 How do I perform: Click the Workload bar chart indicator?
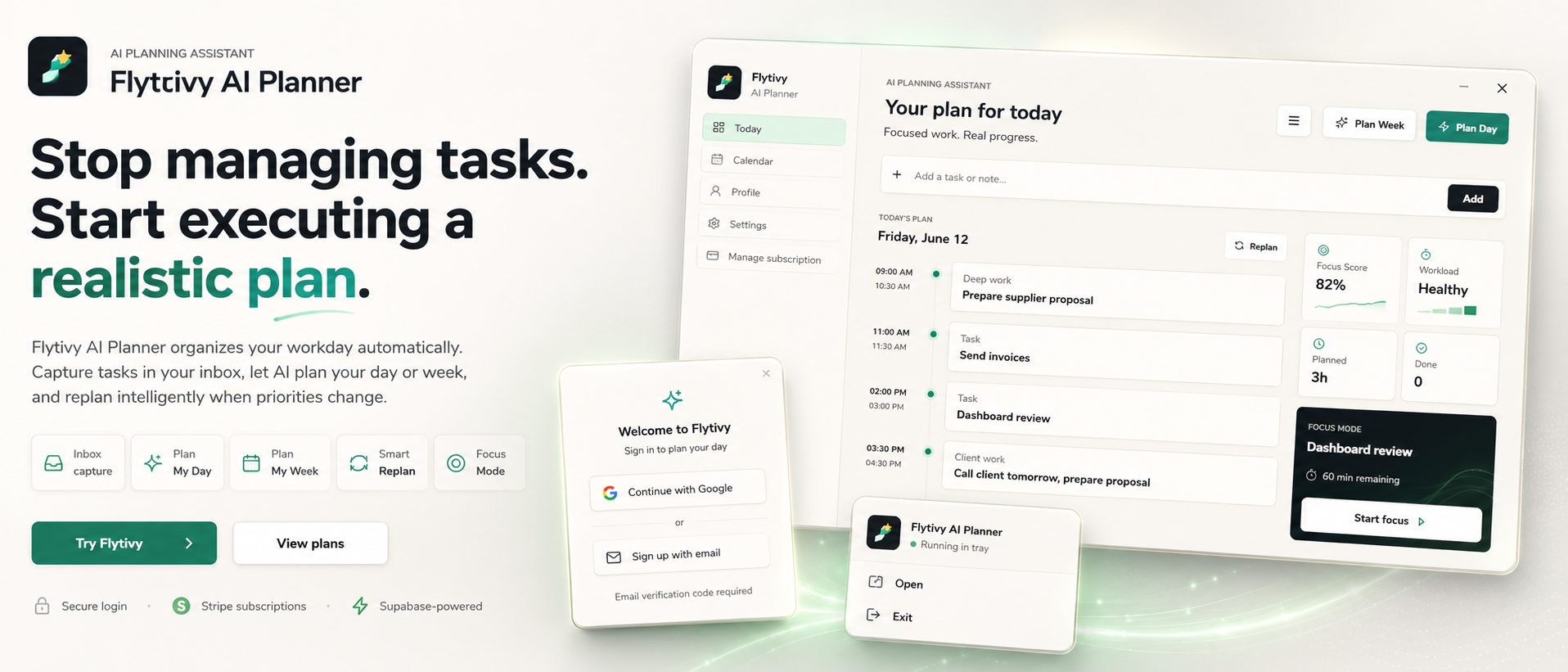[1448, 311]
